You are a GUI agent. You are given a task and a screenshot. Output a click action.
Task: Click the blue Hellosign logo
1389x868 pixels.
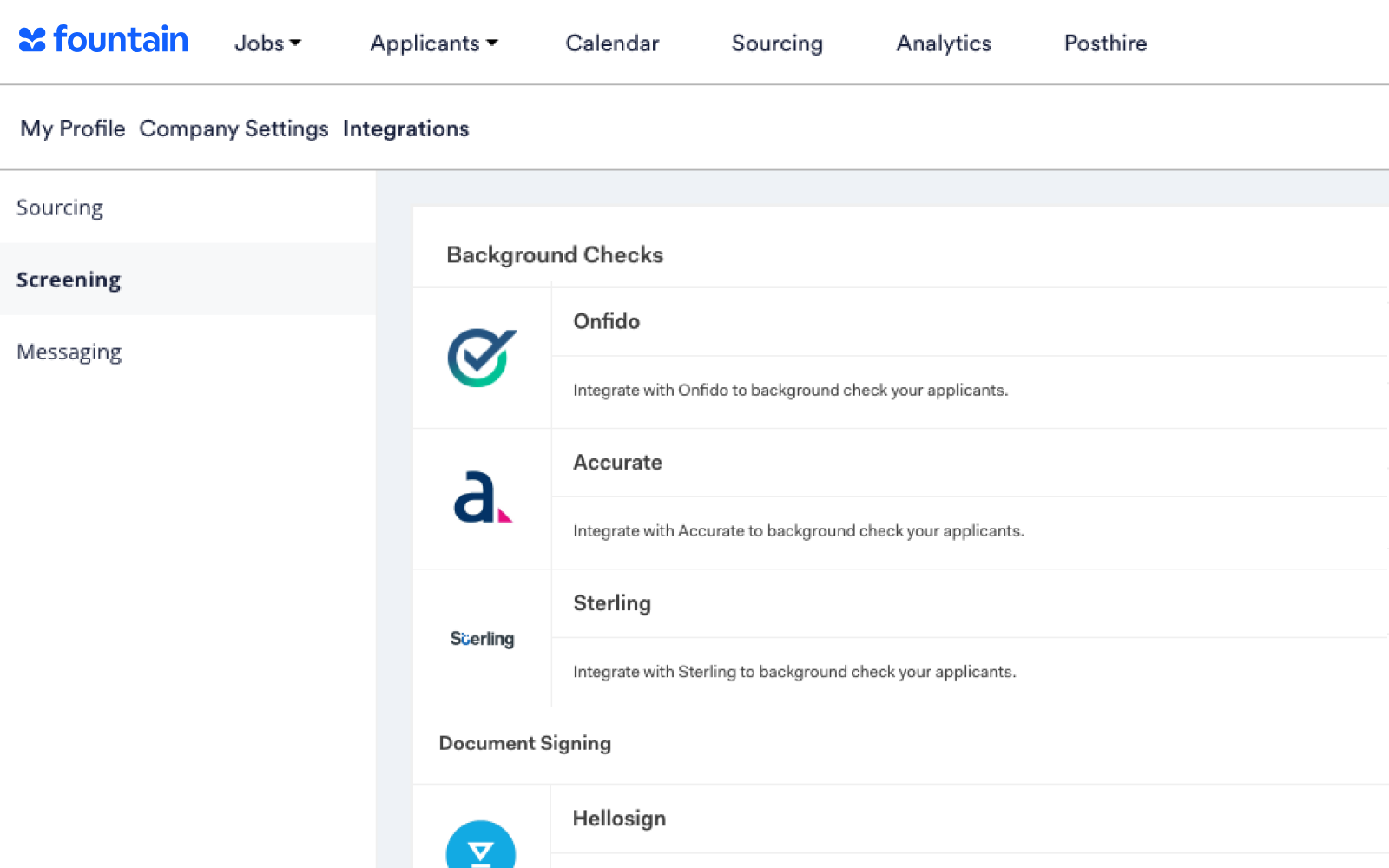point(481,846)
